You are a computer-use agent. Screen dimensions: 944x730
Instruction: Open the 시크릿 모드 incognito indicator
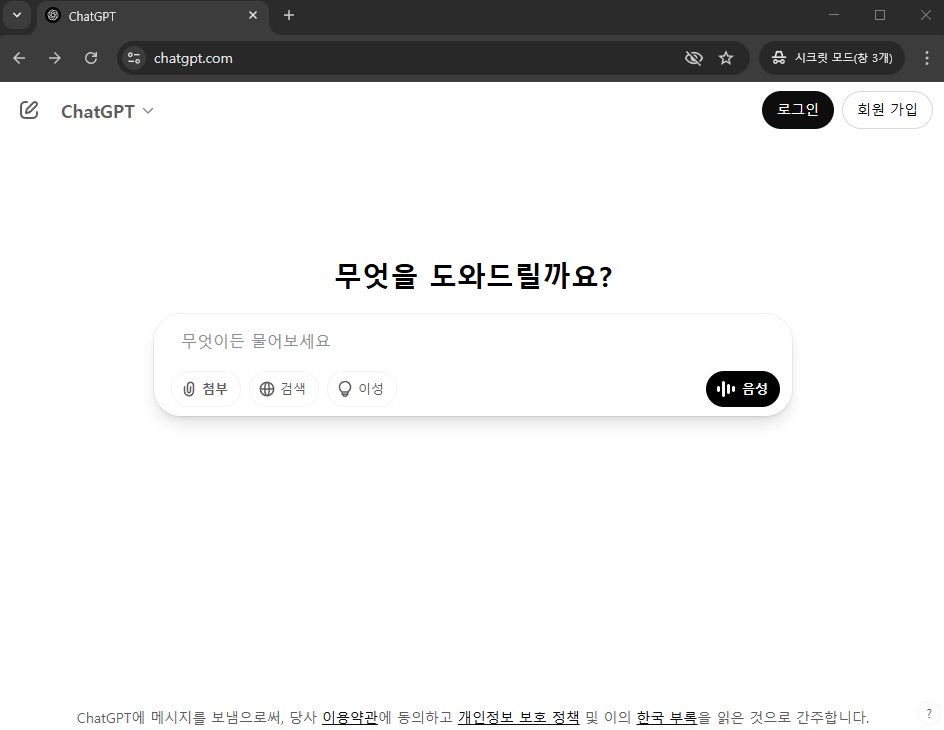pos(832,58)
